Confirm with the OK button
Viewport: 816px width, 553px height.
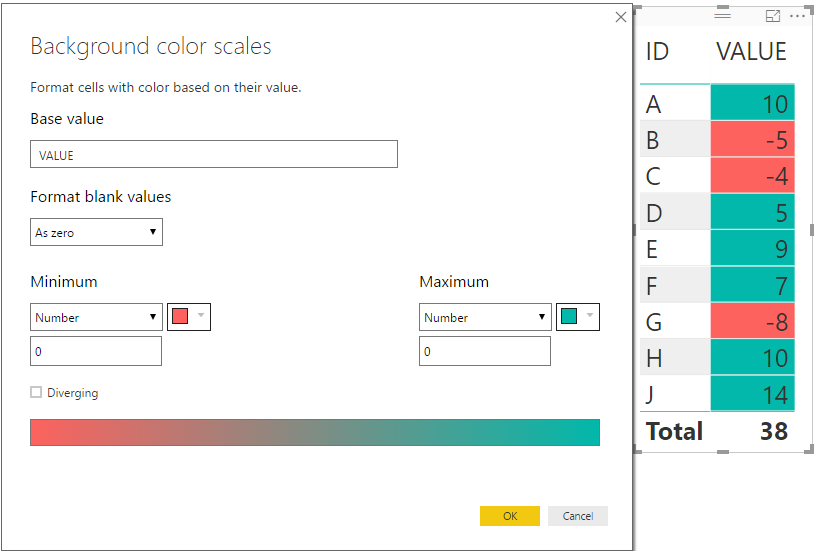[x=509, y=516]
